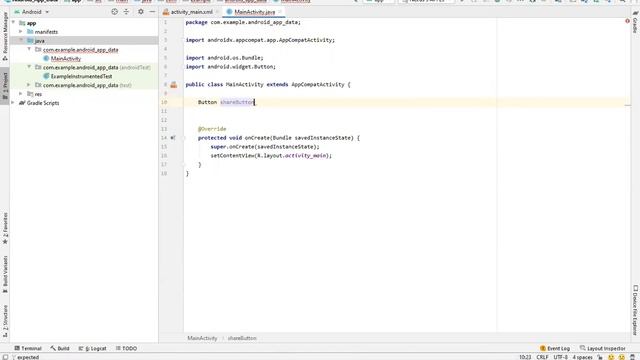This screenshot has width=640, height=360.
Task: Expand the manifests folder
Action: pyautogui.click(x=21, y=31)
